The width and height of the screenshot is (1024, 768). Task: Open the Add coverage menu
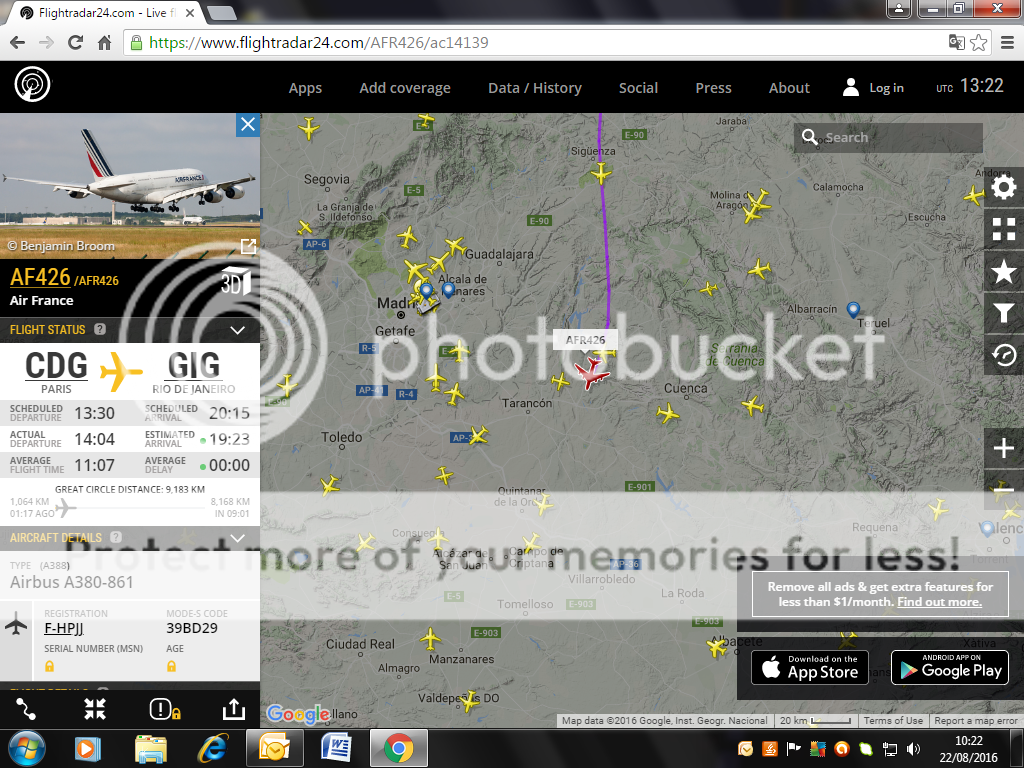tap(405, 88)
